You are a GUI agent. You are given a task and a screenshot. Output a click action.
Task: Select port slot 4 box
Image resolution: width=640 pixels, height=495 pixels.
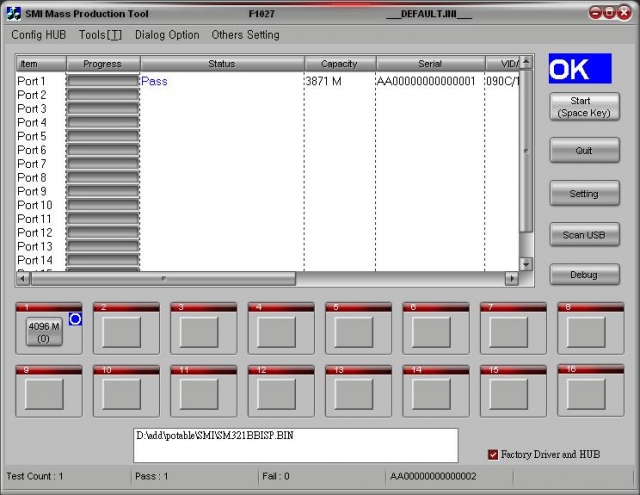click(x=276, y=333)
